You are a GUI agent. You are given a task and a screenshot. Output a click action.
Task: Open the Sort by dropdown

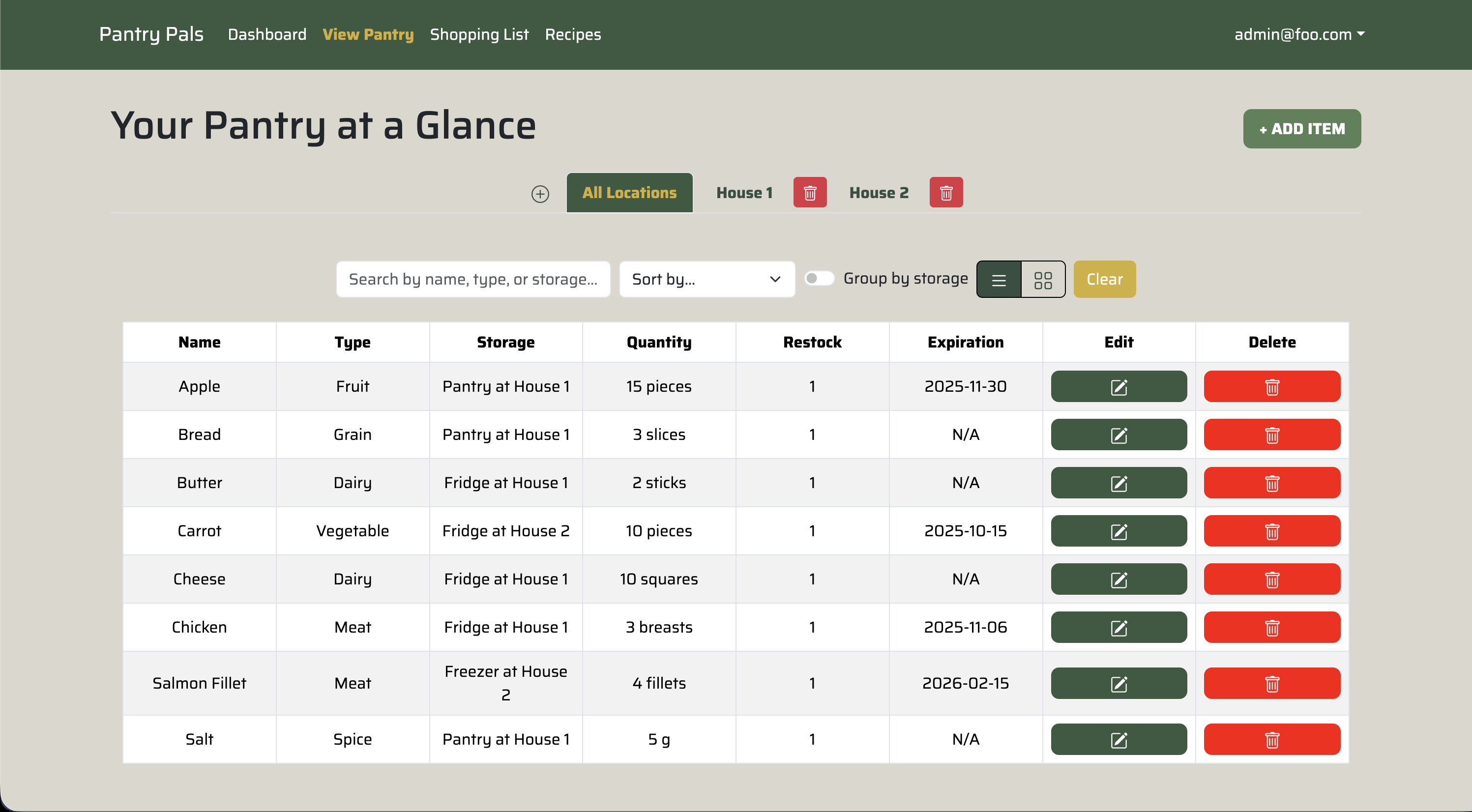click(x=707, y=279)
